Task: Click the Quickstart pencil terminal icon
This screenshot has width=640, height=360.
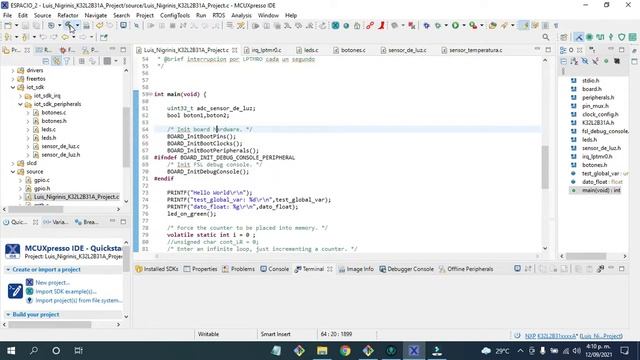Action: pyautogui.click(x=15, y=291)
